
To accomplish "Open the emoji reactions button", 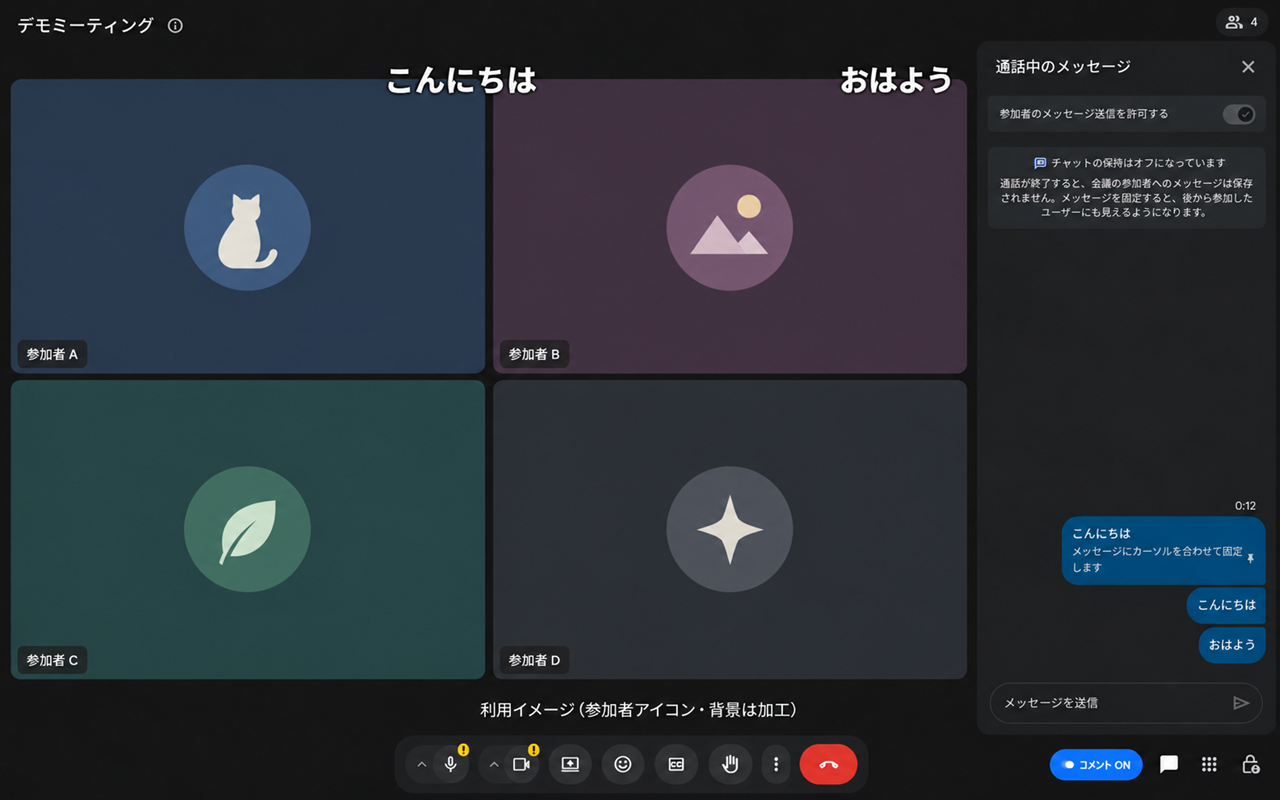I will tap(623, 765).
